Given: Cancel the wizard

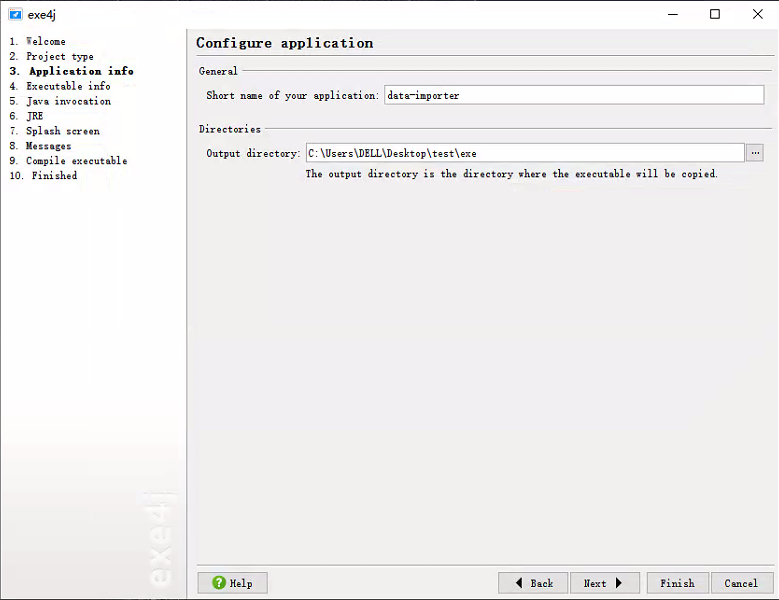Looking at the screenshot, I should click(x=742, y=583).
